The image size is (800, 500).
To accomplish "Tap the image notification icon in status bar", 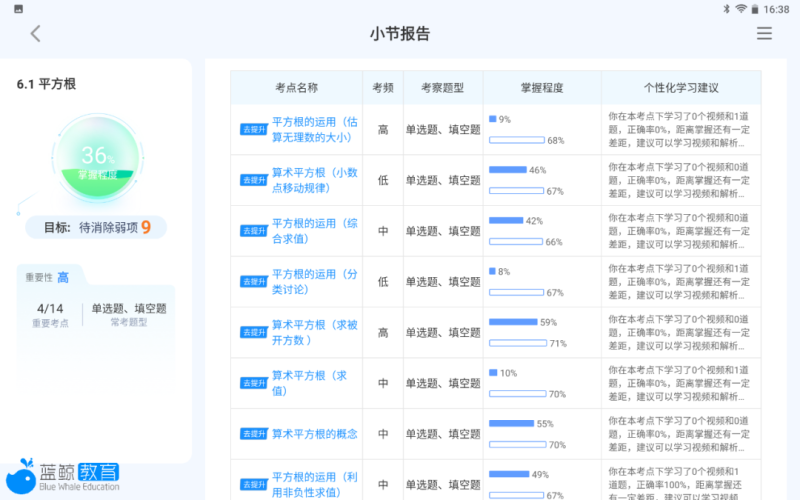I will pyautogui.click(x=18, y=8).
